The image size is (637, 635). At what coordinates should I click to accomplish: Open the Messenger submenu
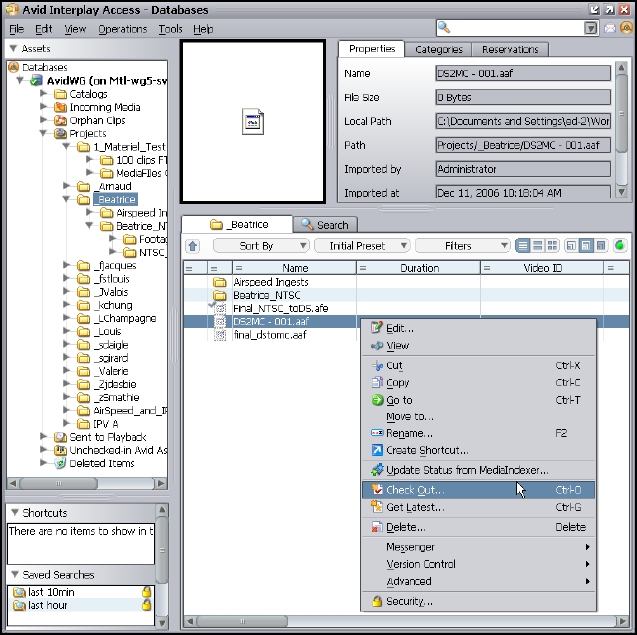478,547
